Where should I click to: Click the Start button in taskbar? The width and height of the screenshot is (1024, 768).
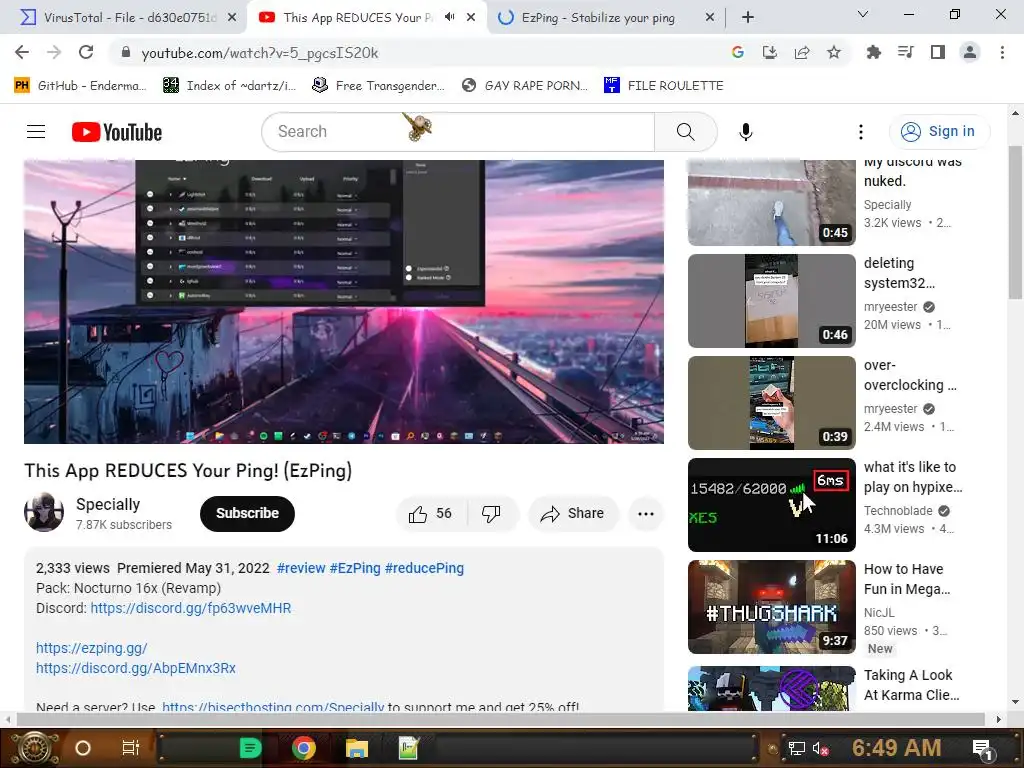coord(35,748)
